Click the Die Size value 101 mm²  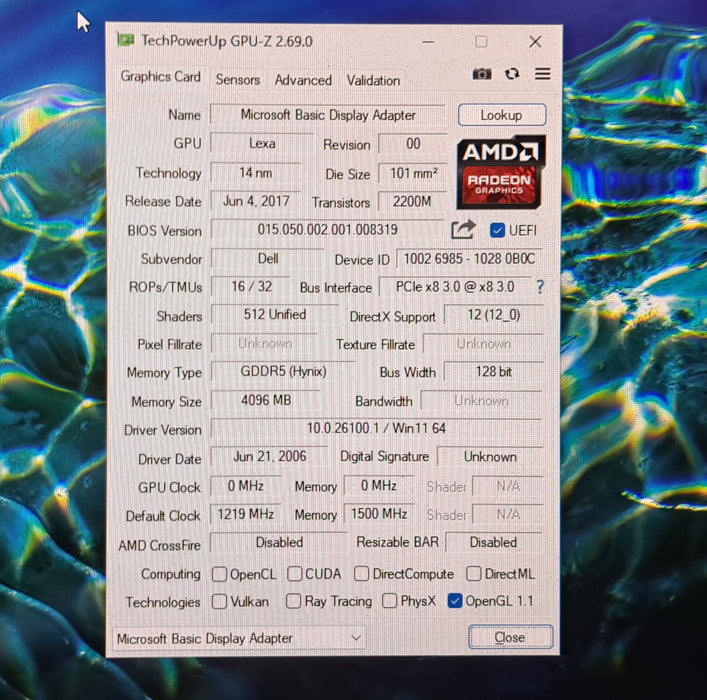(413, 173)
